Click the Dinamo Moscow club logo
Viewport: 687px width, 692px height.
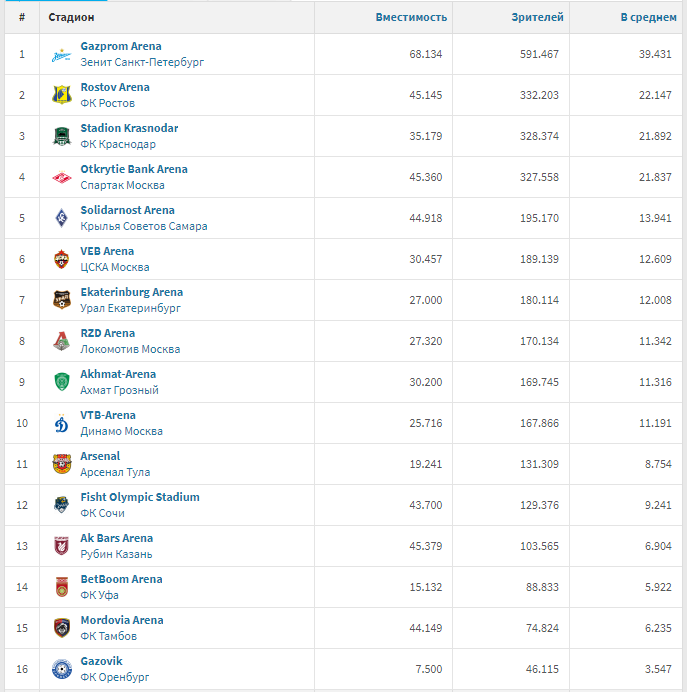pyautogui.click(x=62, y=424)
